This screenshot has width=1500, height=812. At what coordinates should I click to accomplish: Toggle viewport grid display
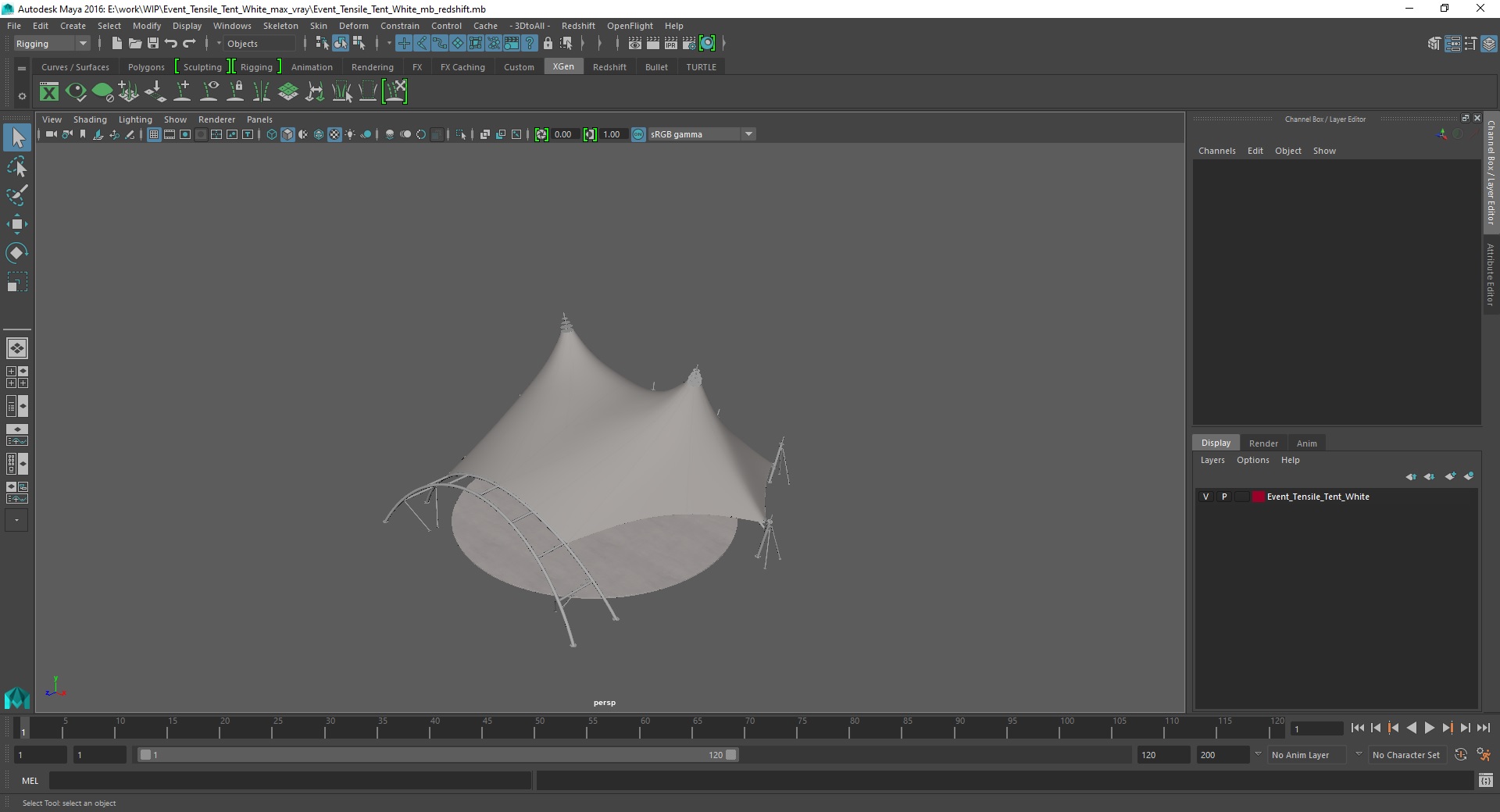point(154,134)
